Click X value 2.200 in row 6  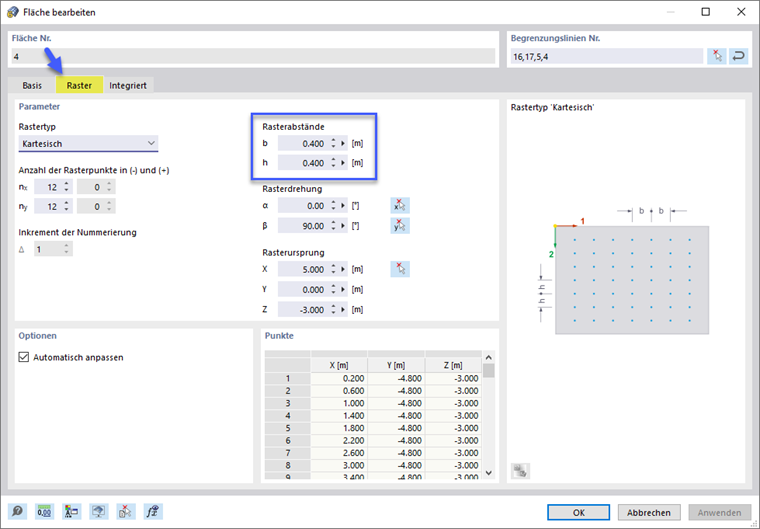[339, 441]
